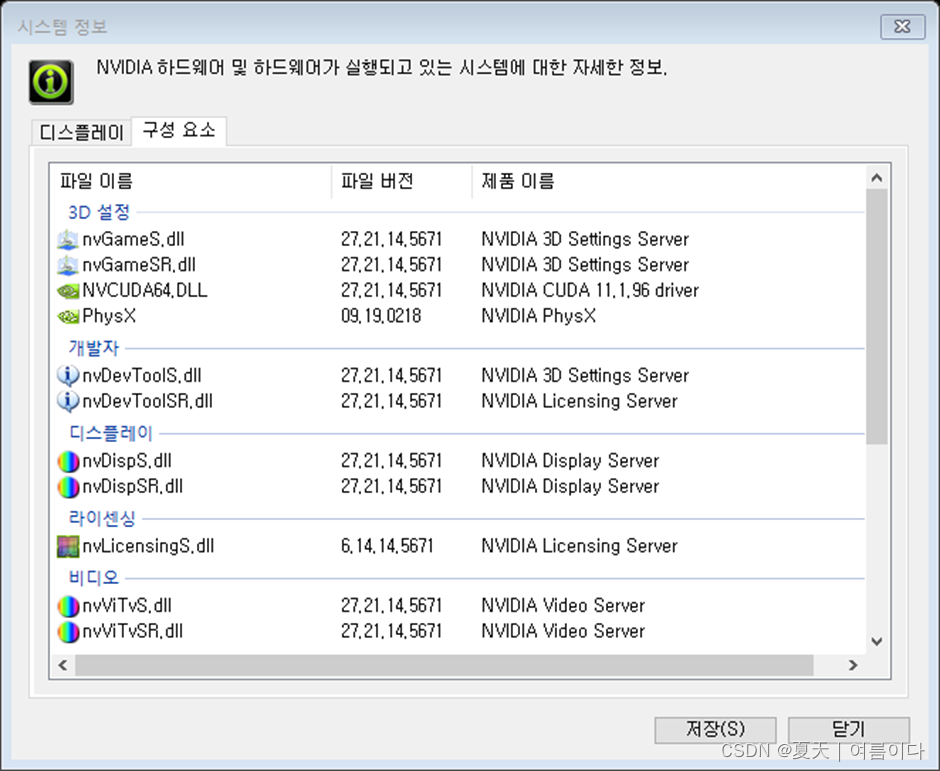The width and height of the screenshot is (940, 771).
Task: Click the nvDevToolSR.dll info icon
Action: point(68,401)
